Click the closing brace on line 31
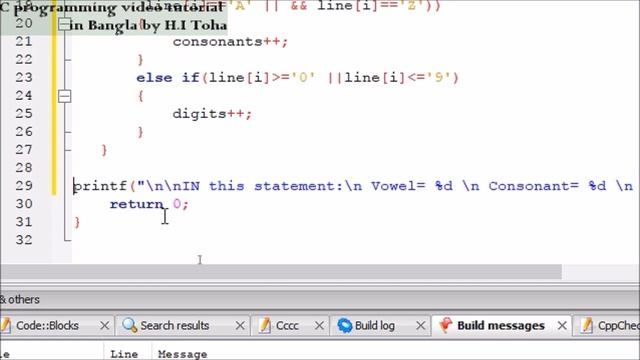 tap(77, 222)
